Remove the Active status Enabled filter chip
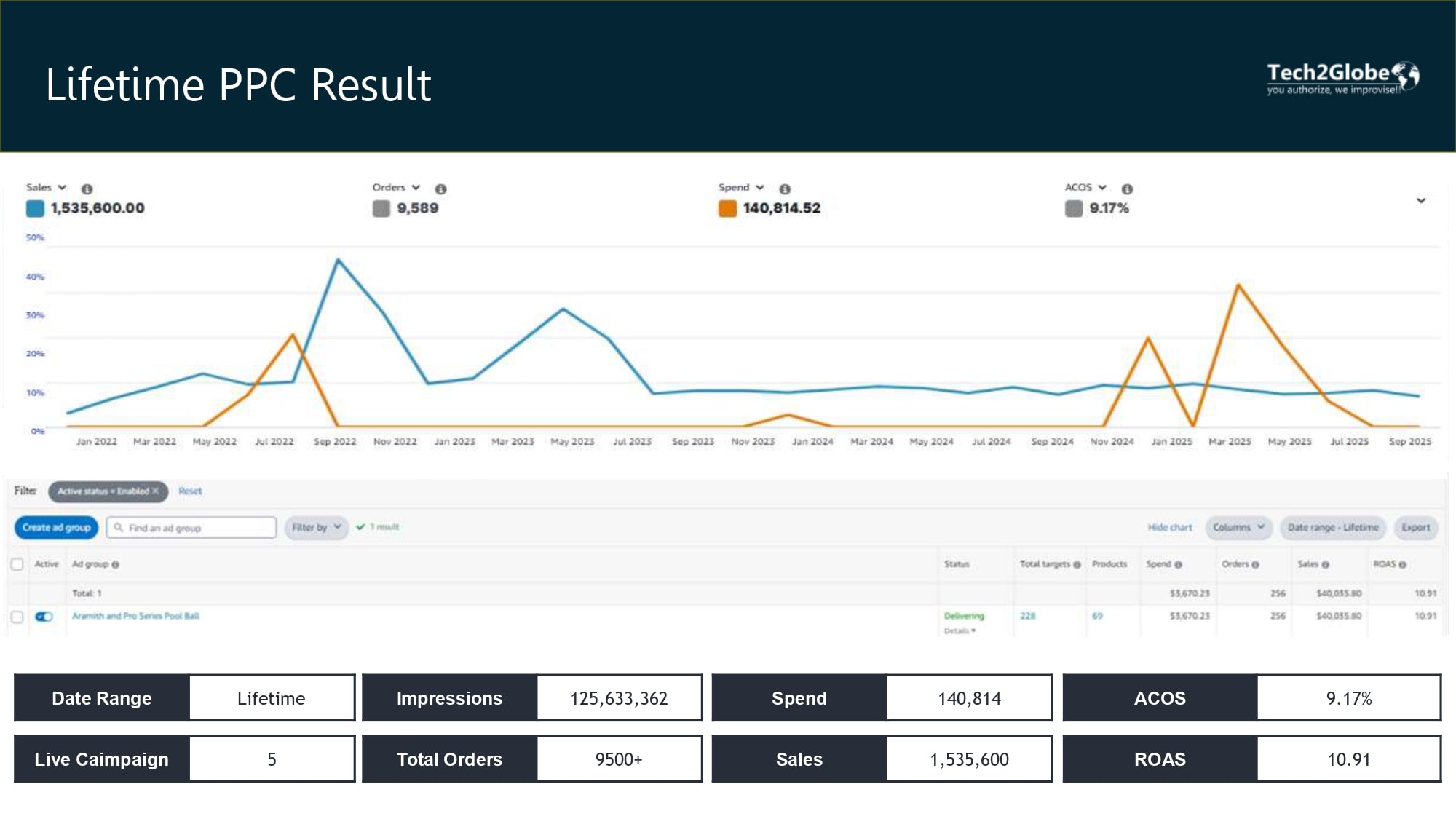 coord(155,491)
